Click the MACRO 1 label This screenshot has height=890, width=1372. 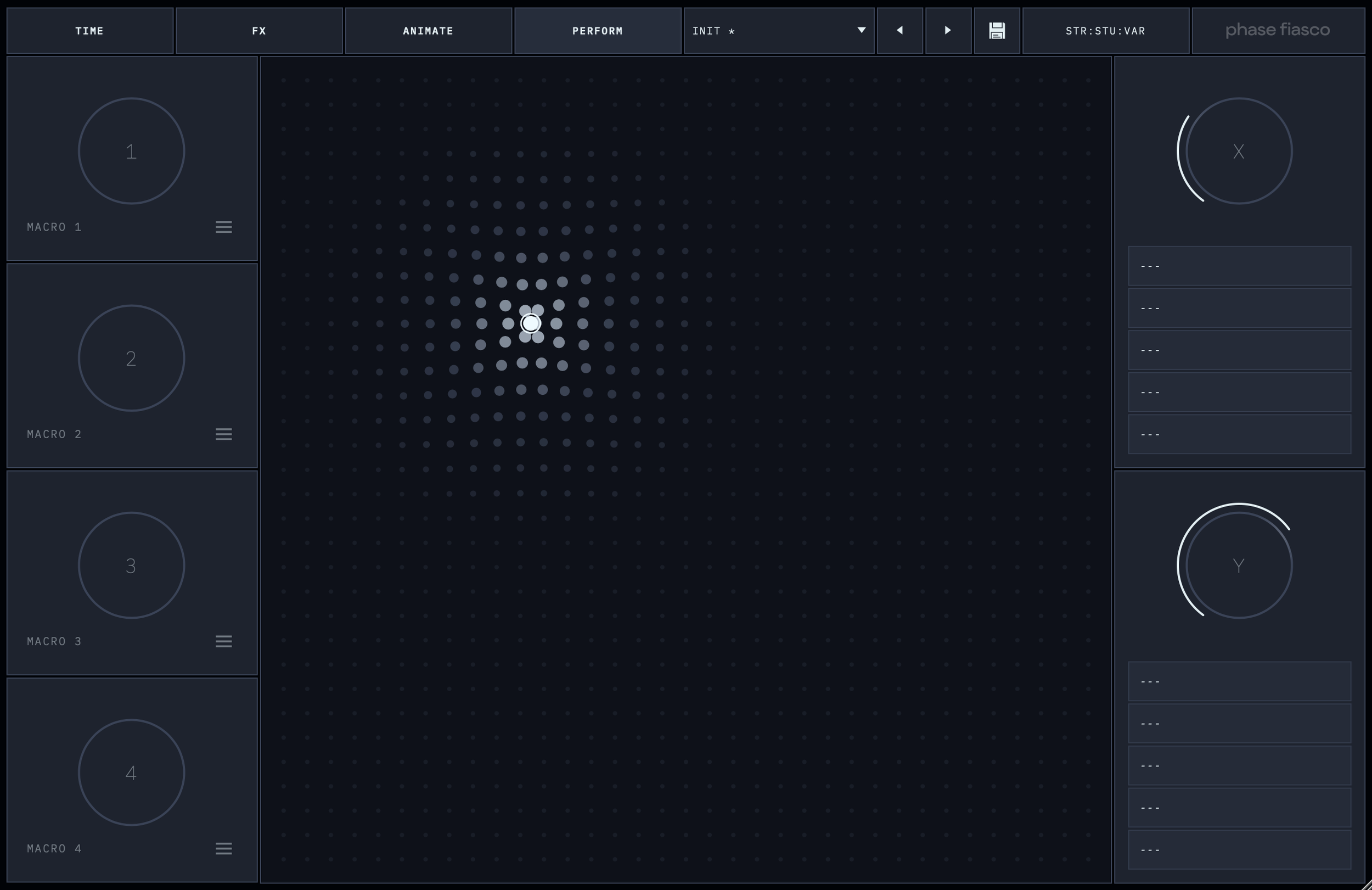(x=54, y=227)
